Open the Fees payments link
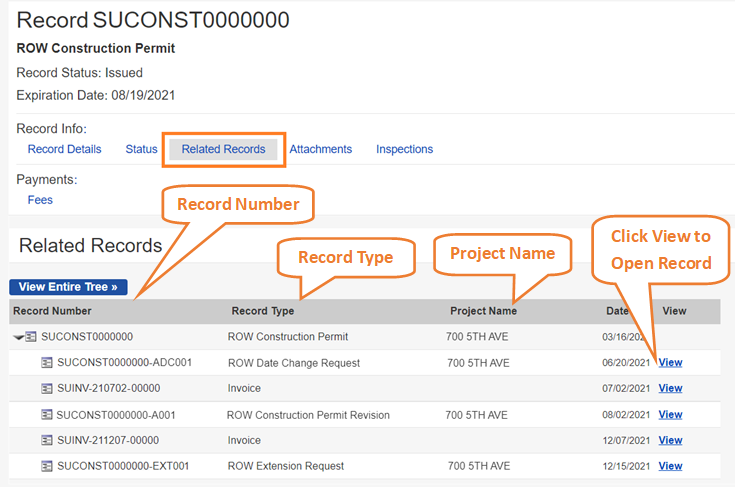The width and height of the screenshot is (735, 487). (40, 200)
